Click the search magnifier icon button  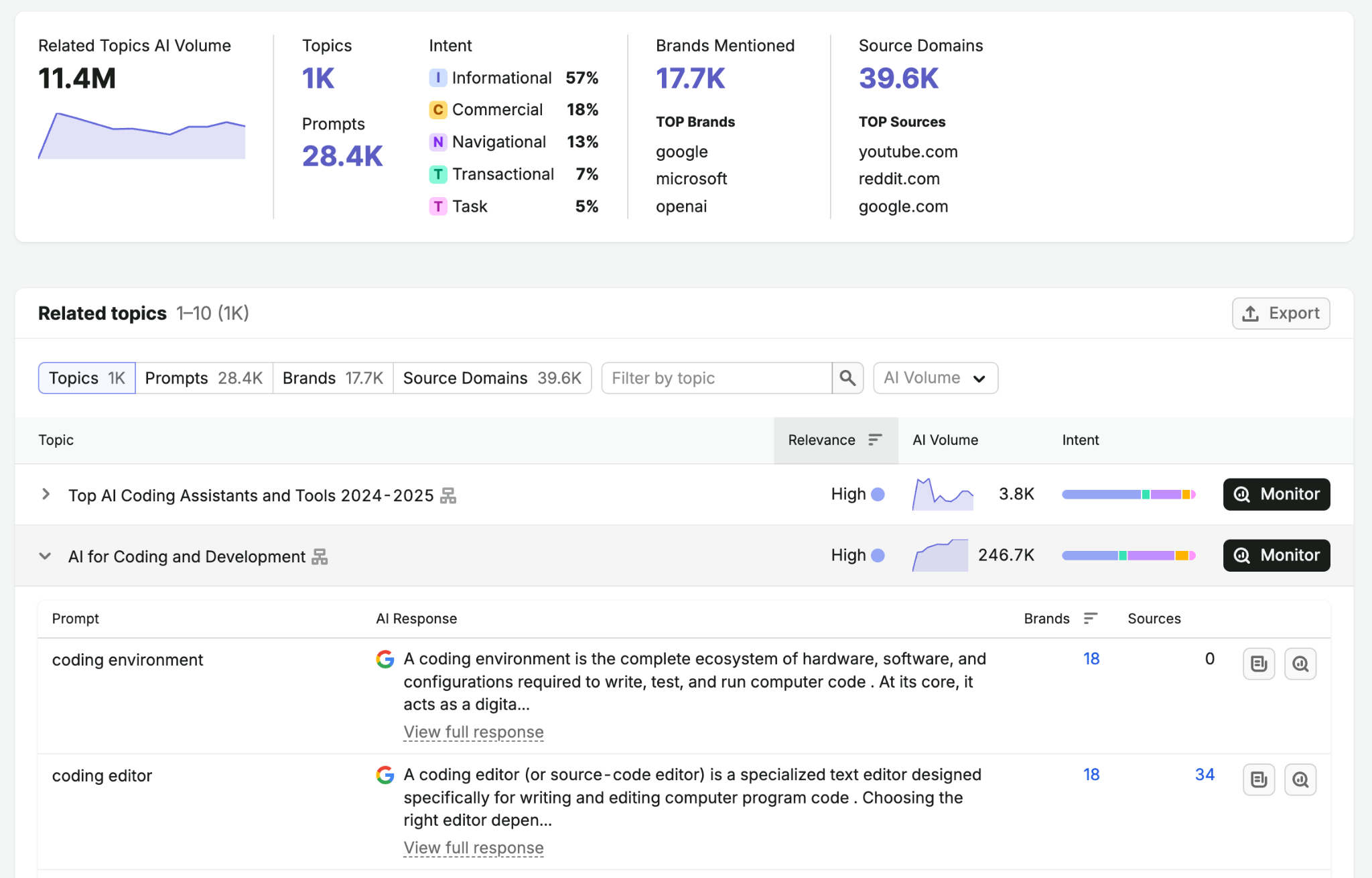click(x=847, y=378)
